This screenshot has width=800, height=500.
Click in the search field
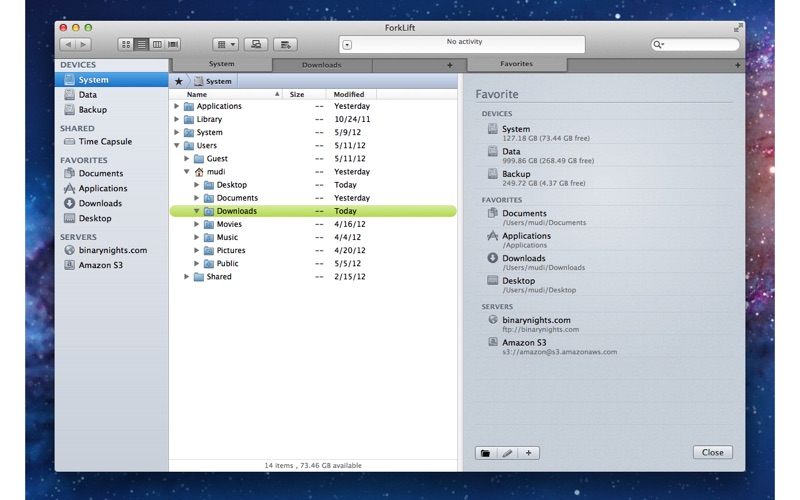(x=699, y=45)
